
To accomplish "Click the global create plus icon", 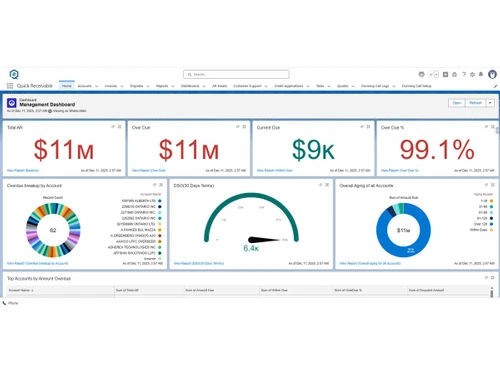I will click(431, 74).
